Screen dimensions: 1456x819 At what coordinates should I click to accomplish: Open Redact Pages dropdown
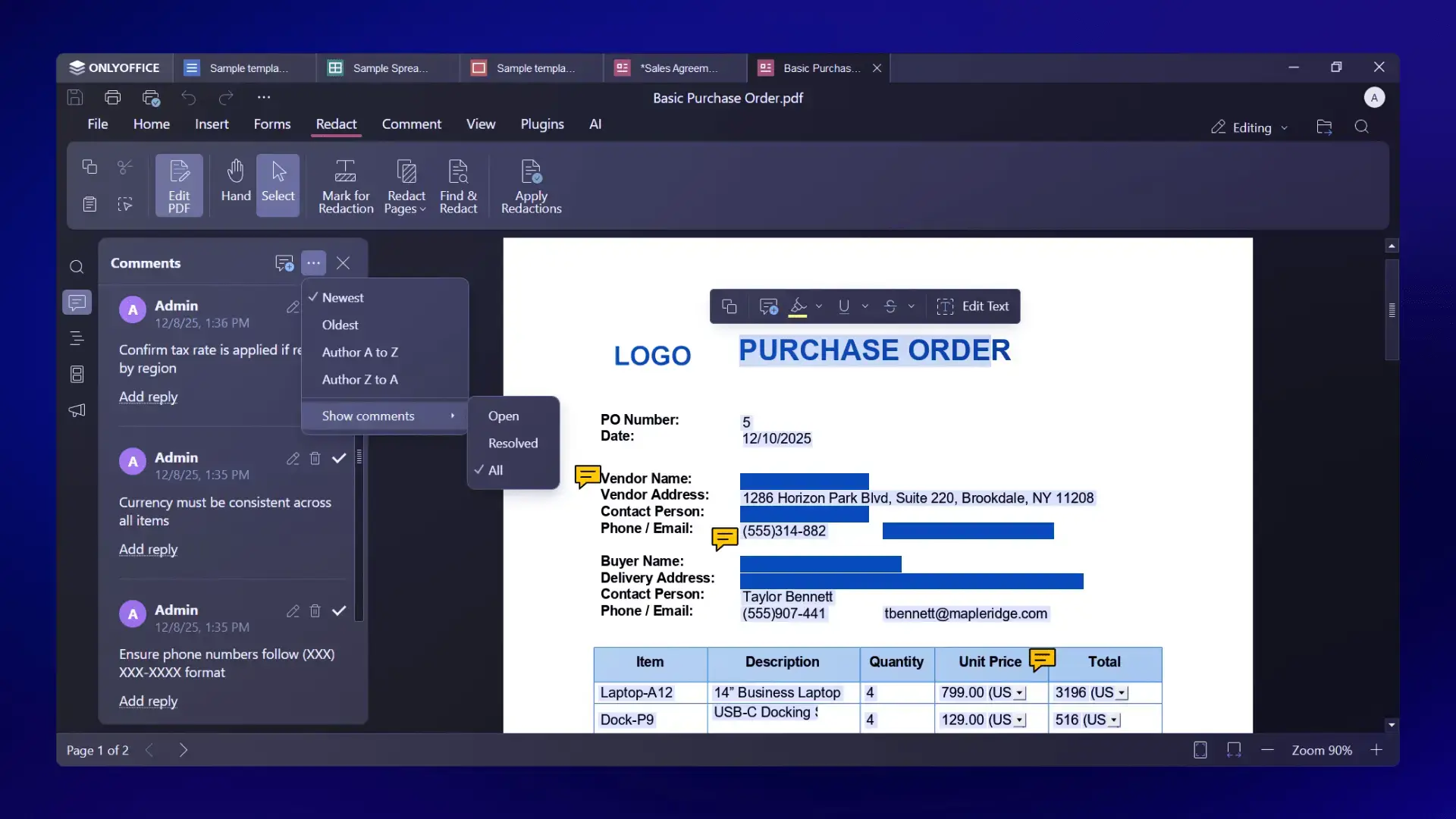pyautogui.click(x=406, y=186)
